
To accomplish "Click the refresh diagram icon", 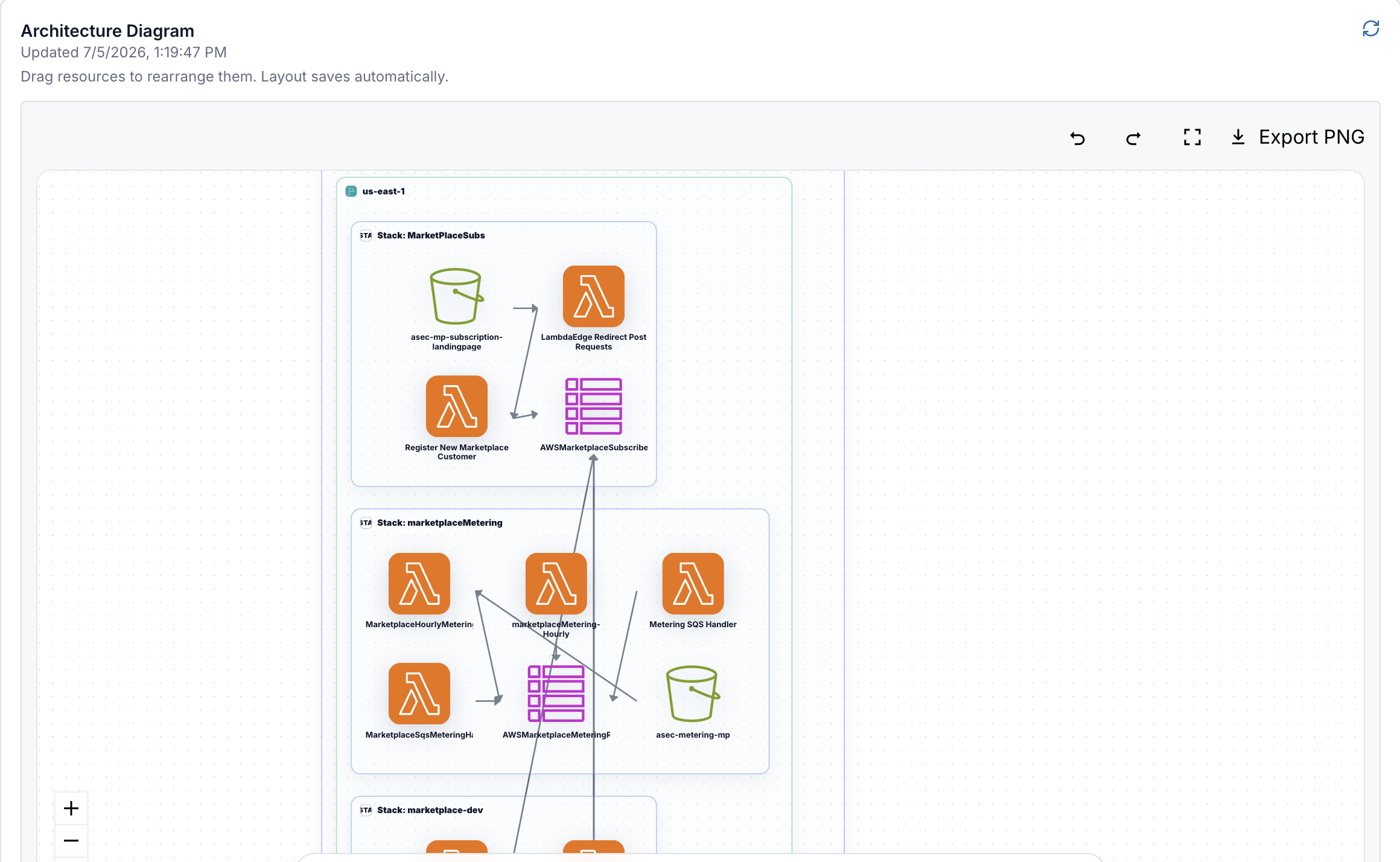I will click(x=1370, y=28).
